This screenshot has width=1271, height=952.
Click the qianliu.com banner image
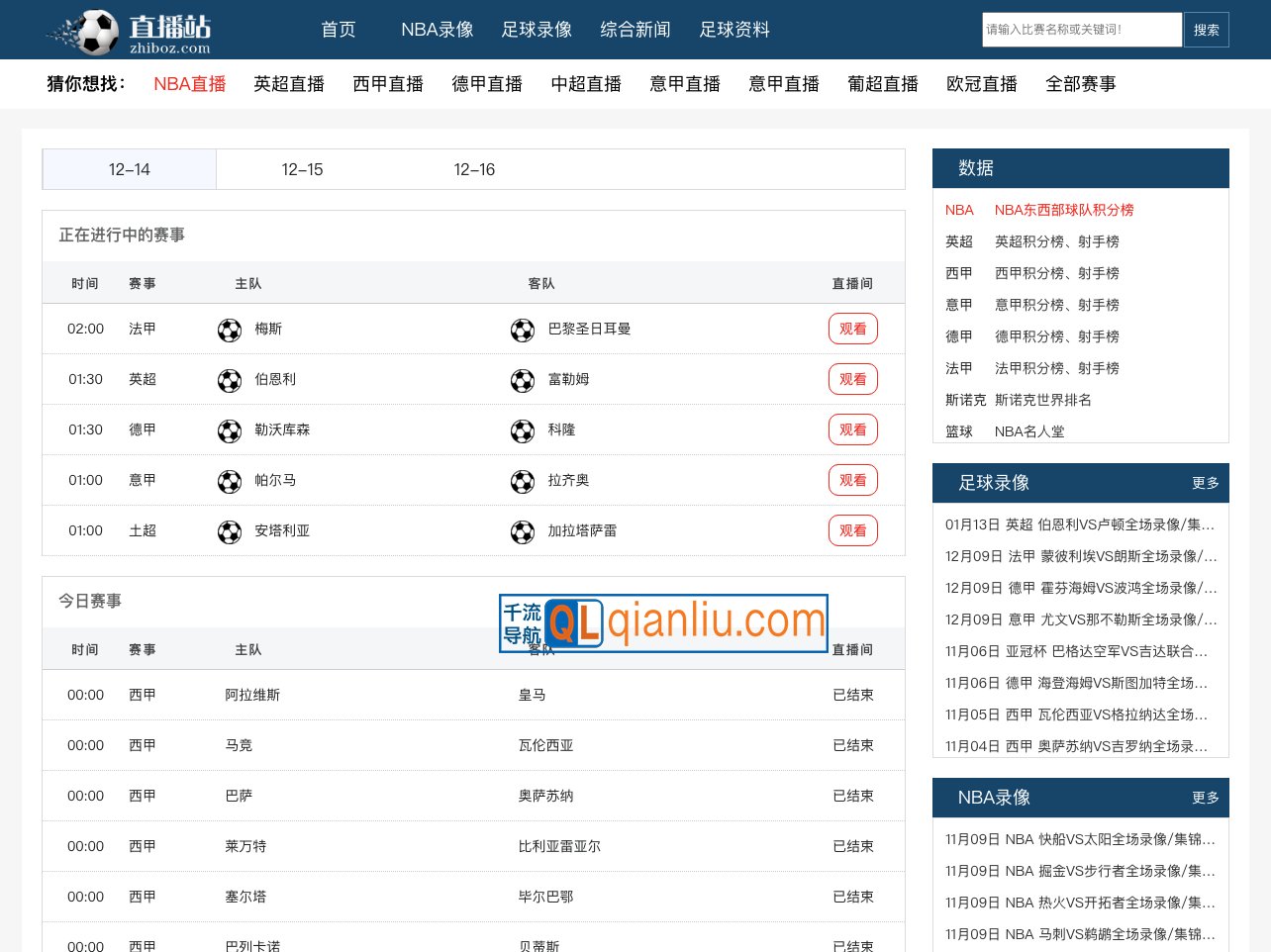pyautogui.click(x=663, y=622)
